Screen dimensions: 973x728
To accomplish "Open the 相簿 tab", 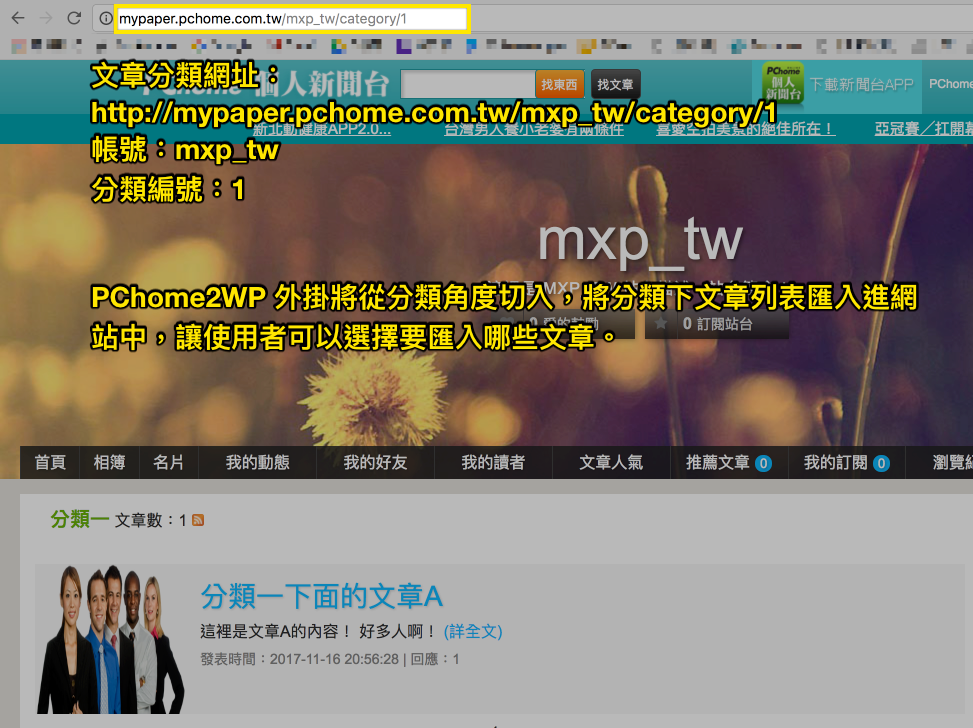I will 109,462.
